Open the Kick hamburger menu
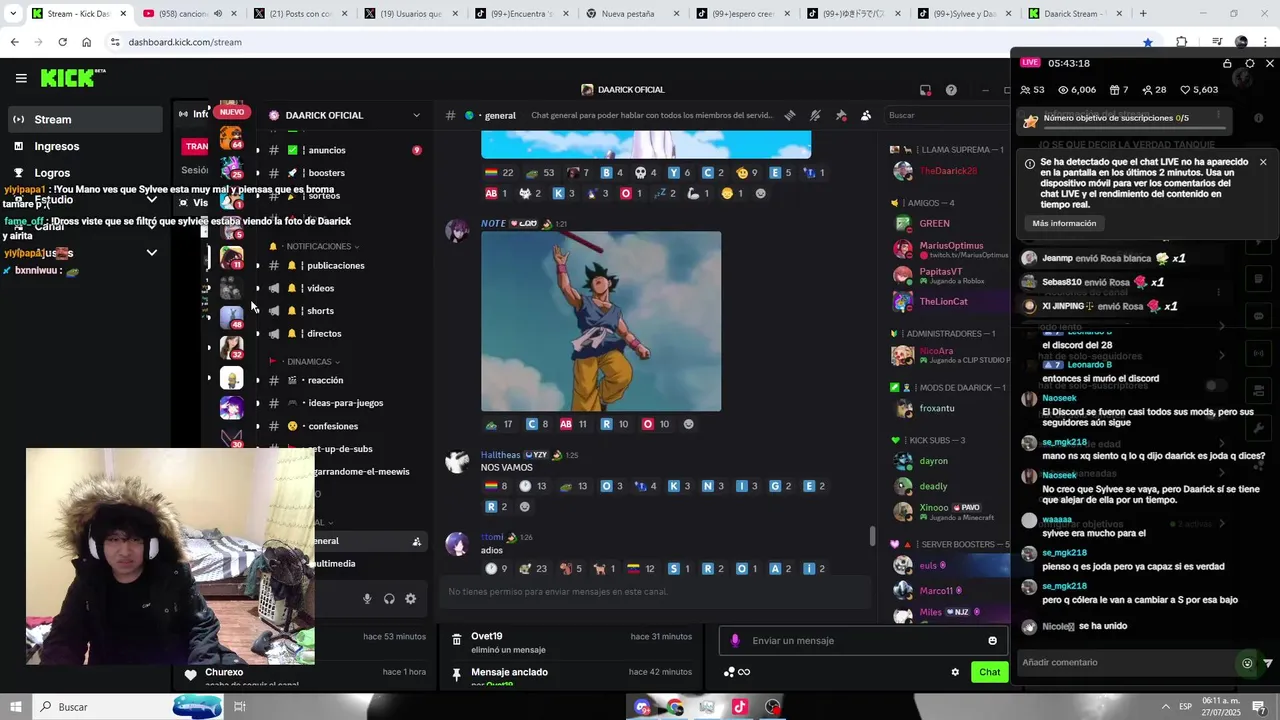This screenshot has width=1280, height=720. 21,78
